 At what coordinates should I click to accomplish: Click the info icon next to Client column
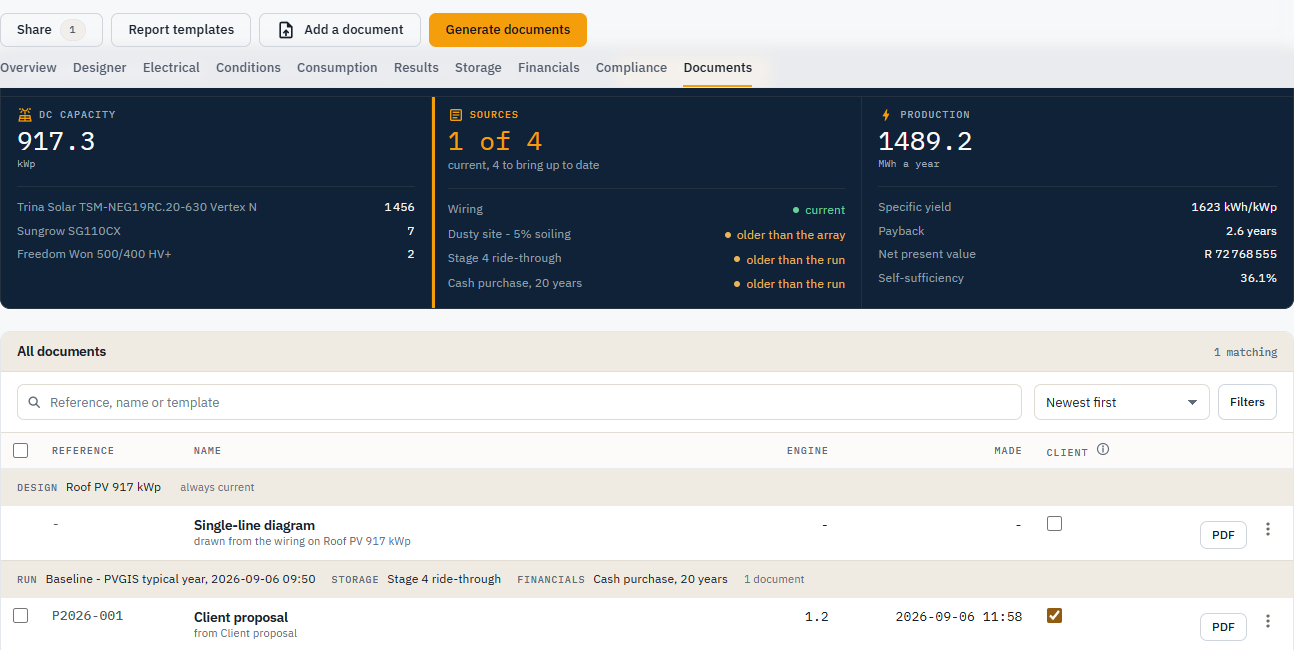[x=1103, y=450]
